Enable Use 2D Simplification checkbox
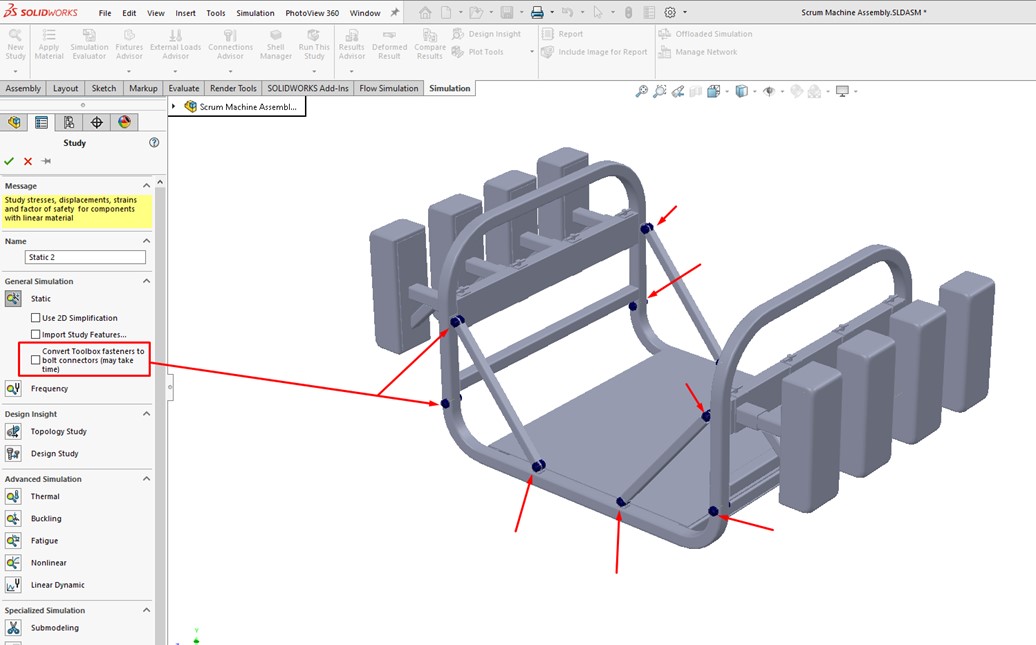The height and width of the screenshot is (645, 1036). point(36,318)
